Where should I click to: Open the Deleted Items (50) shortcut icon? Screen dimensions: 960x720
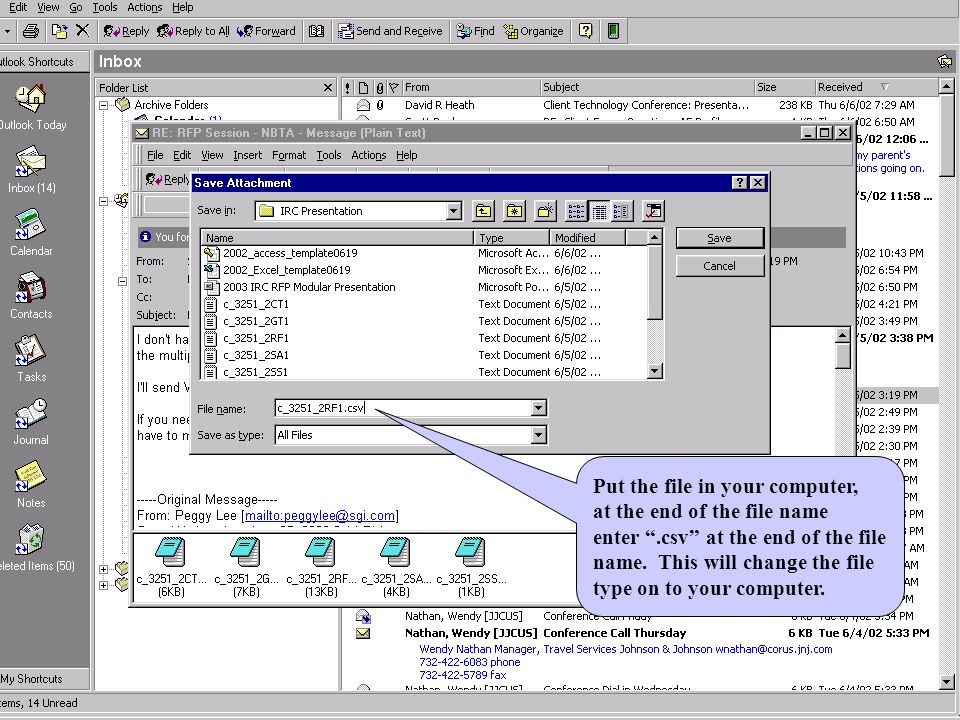tap(31, 540)
